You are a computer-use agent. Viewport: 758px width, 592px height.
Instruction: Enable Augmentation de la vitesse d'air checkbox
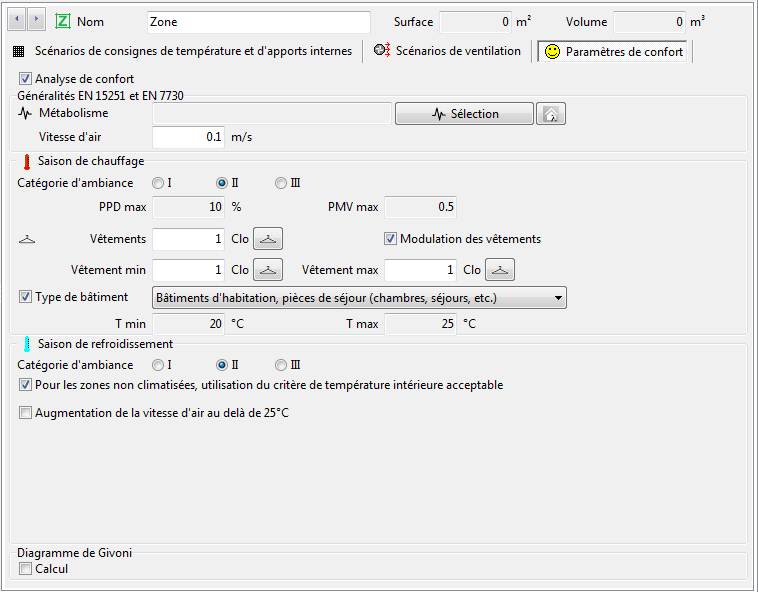(25, 413)
